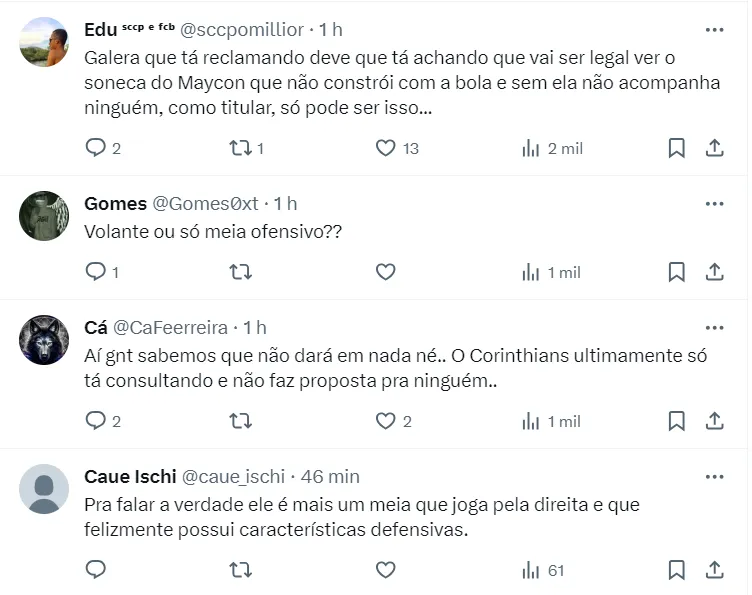Open more options on Caue Ischi's tweet

pos(714,477)
